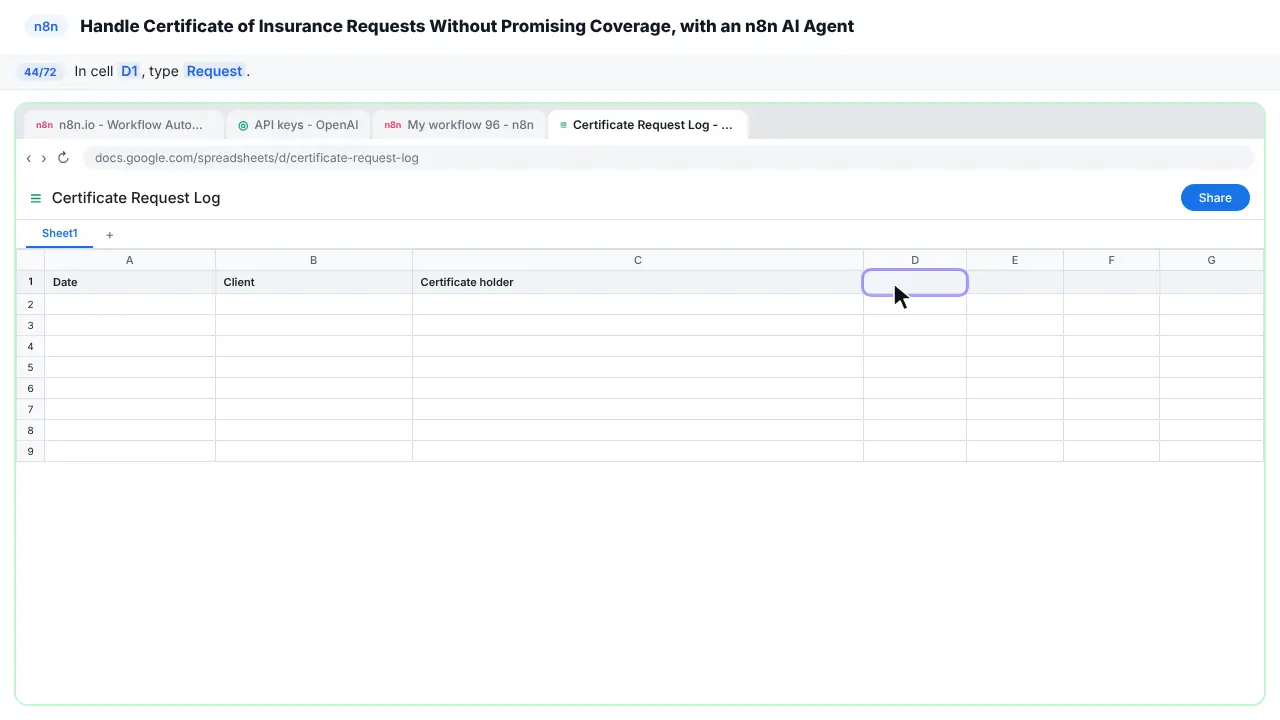1280x720 pixels.
Task: Click the Certificate Request Log title
Action: coord(136,198)
